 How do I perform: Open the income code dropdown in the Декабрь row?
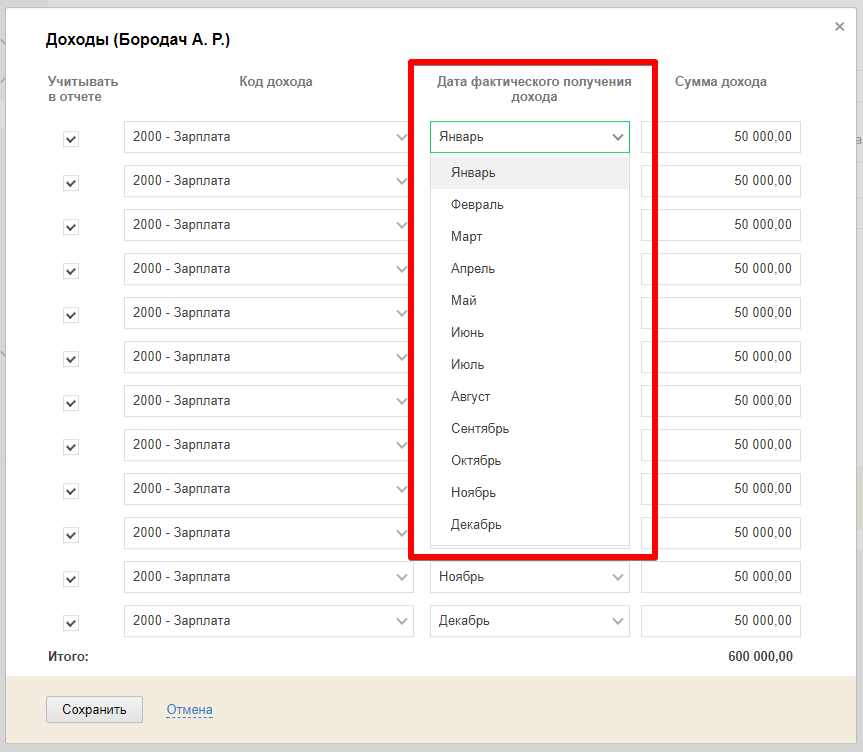tap(269, 620)
